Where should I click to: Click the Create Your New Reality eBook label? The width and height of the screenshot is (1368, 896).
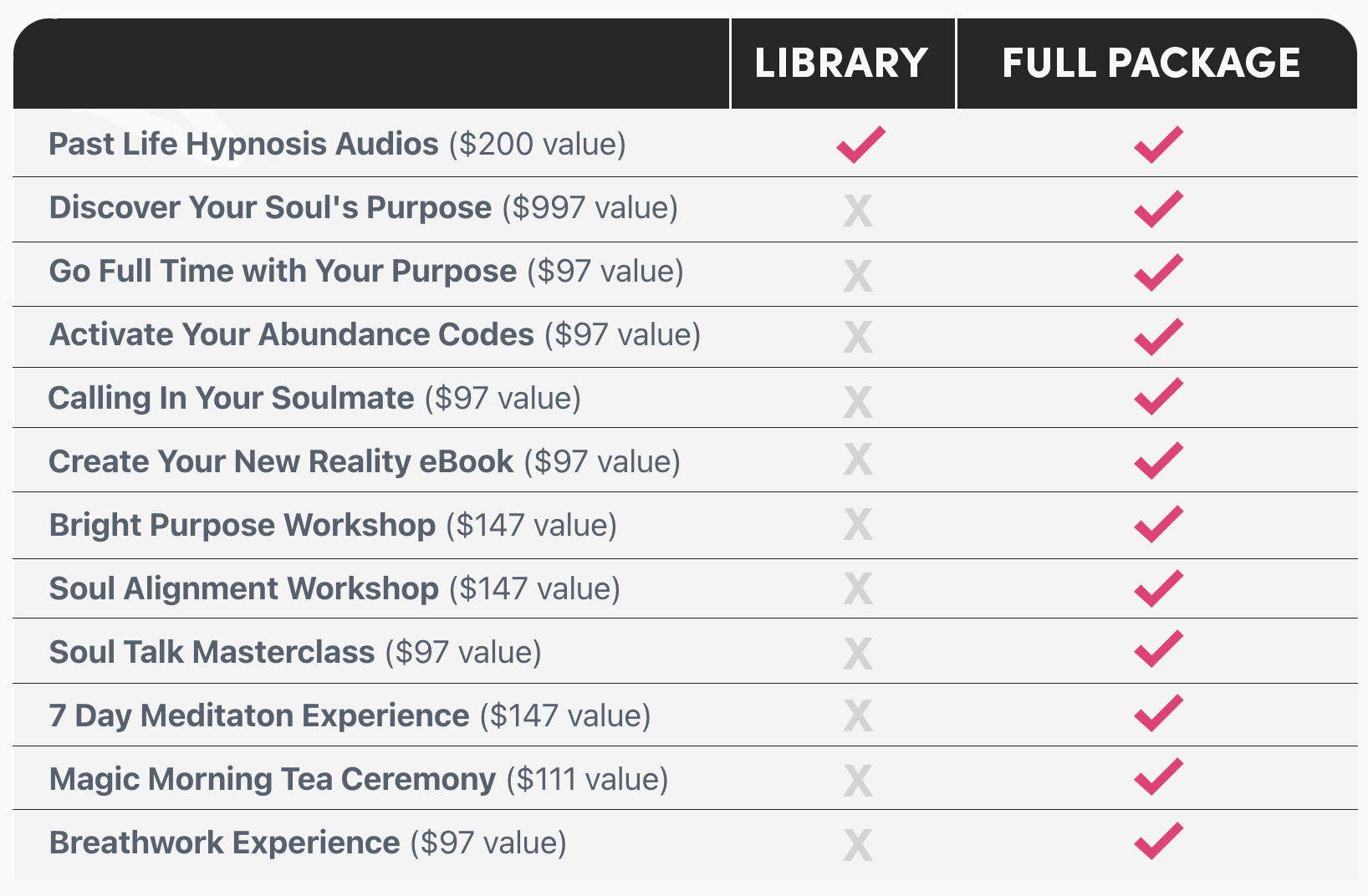(x=281, y=462)
